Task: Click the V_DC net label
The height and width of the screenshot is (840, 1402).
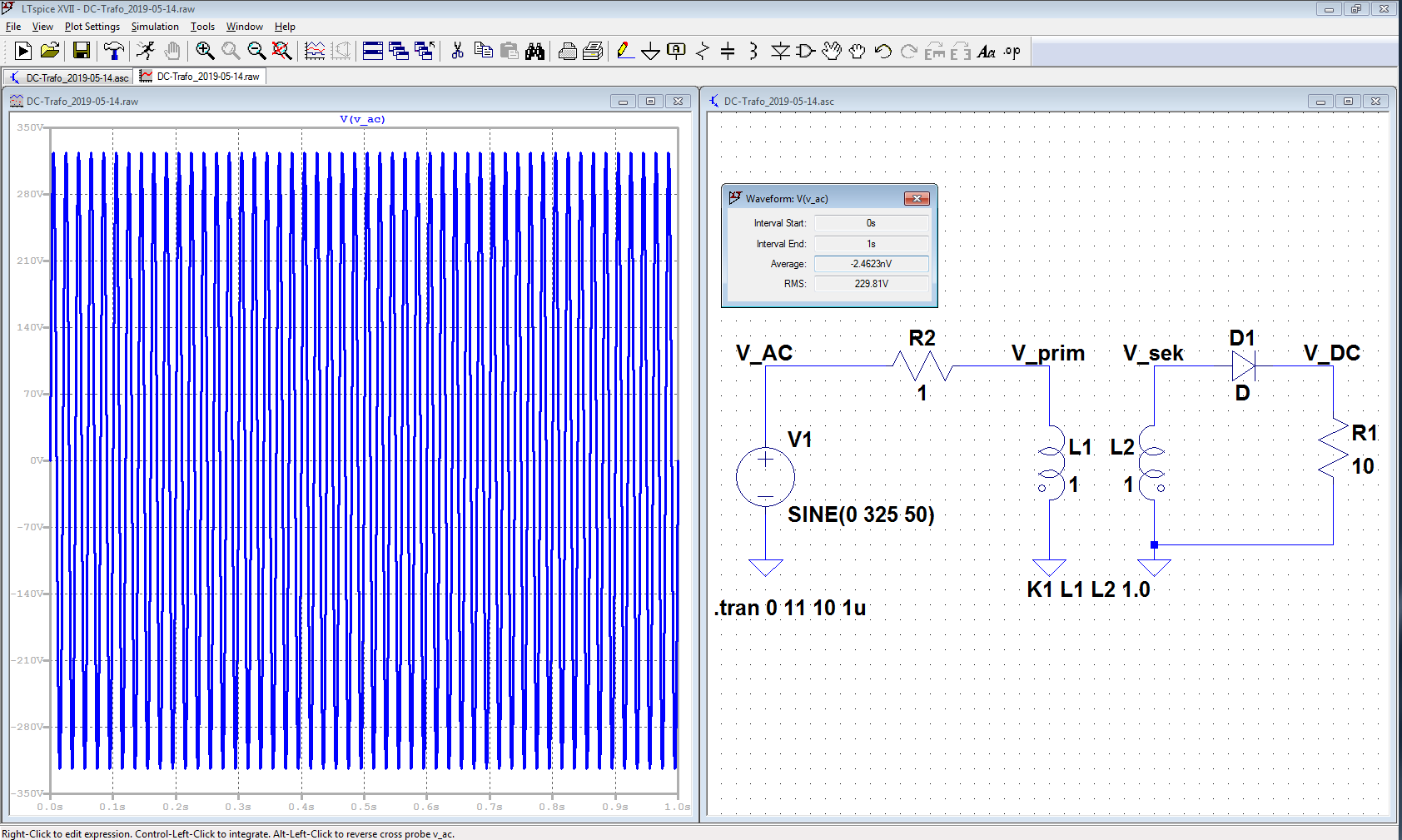Action: [1331, 353]
